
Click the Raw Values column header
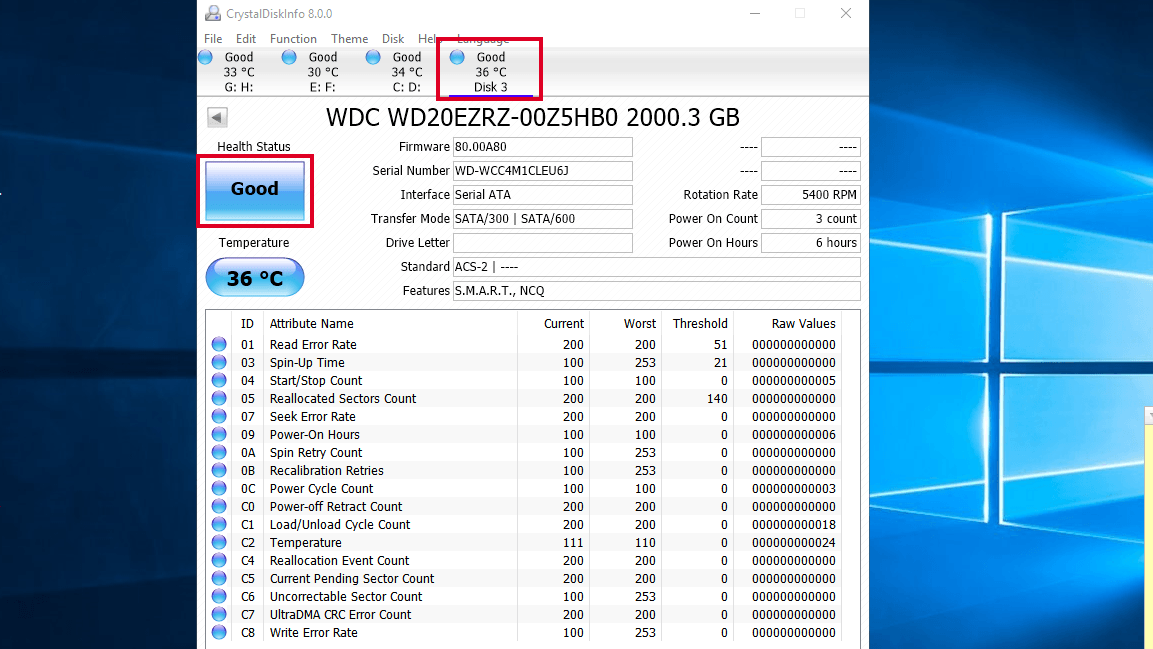coord(803,323)
